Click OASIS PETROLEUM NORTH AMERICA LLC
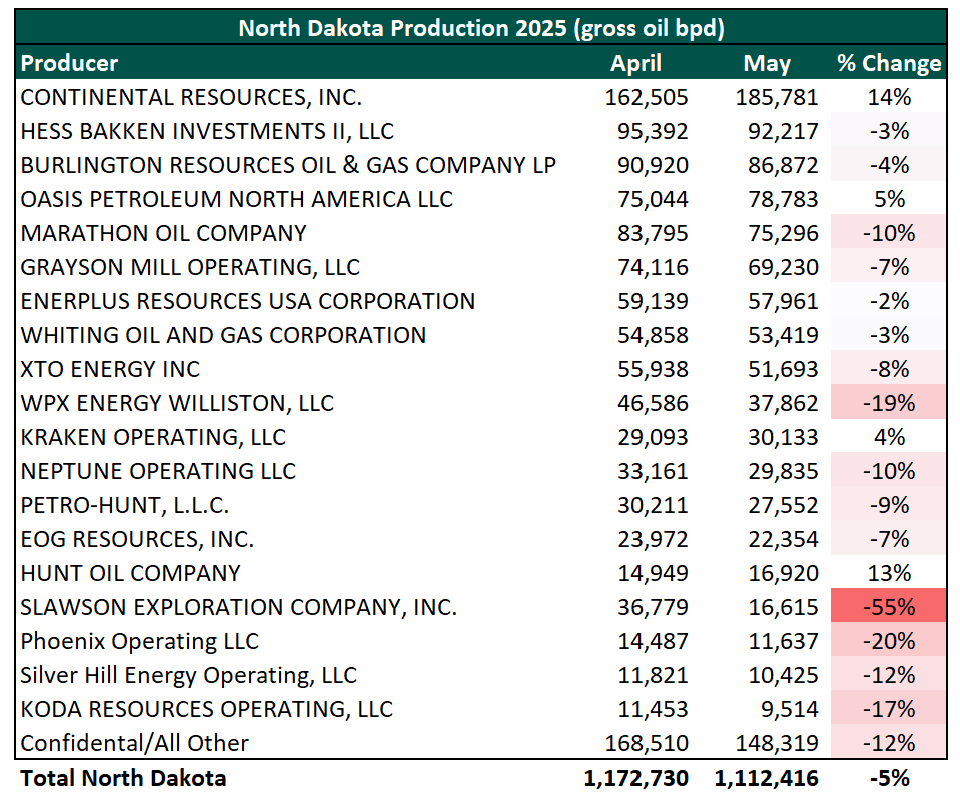Image resolution: width=960 pixels, height=794 pixels. [x=236, y=200]
